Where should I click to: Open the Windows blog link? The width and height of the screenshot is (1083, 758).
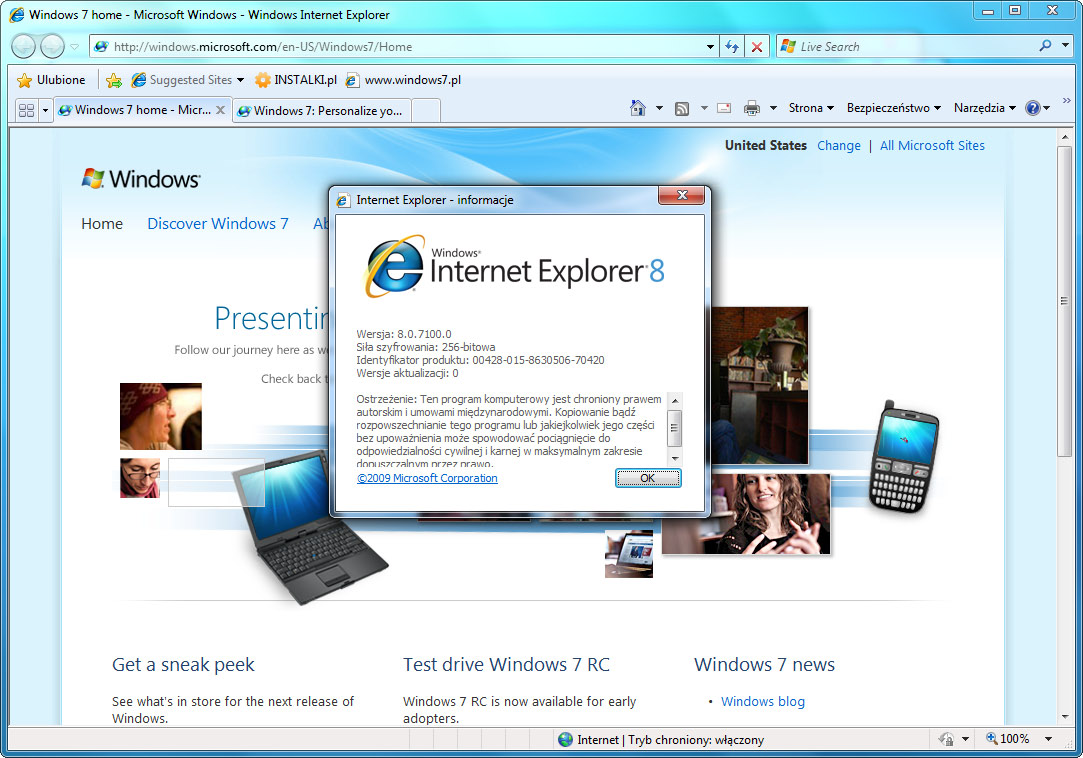763,701
